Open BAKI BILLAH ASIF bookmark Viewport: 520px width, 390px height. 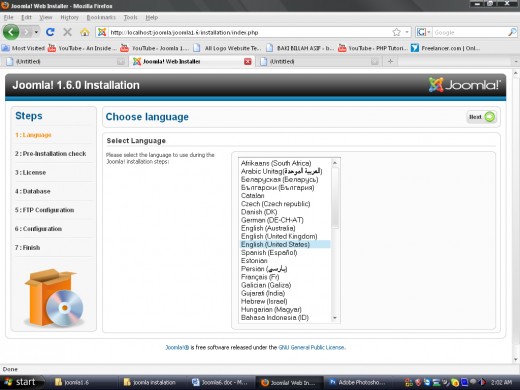coord(300,48)
